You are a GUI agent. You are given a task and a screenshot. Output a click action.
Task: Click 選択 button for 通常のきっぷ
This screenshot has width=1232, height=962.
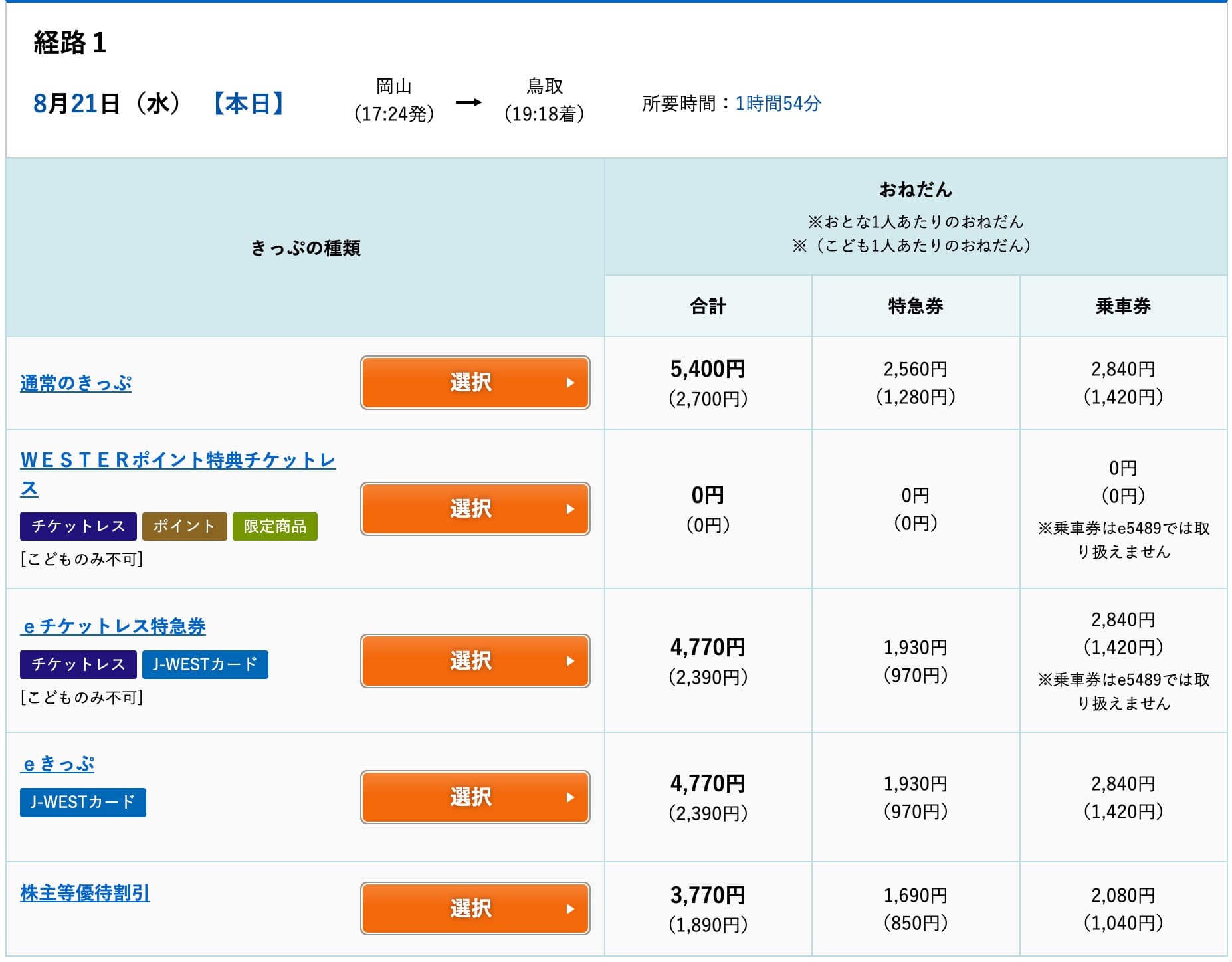pos(475,383)
